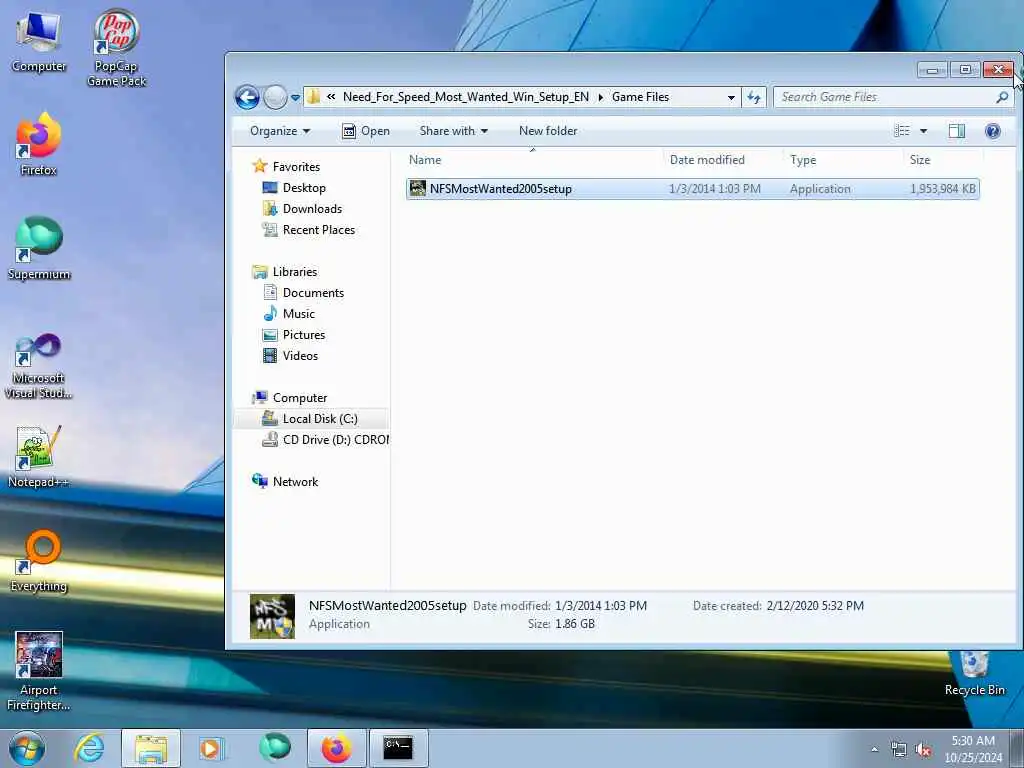
Task: Open the recent pages dropdown arrow
Action: pos(295,98)
